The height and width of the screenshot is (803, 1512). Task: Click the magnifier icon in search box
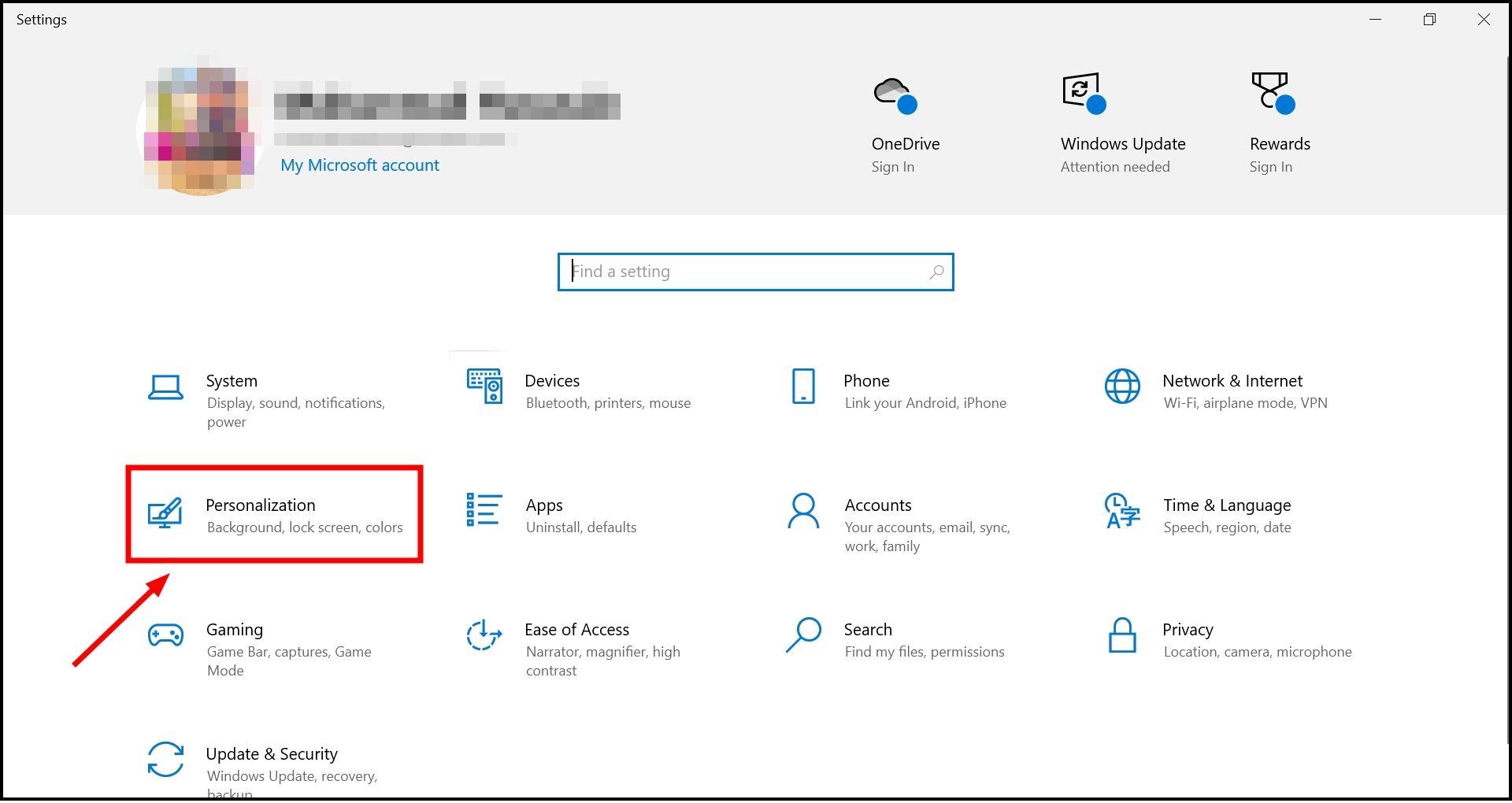(936, 272)
